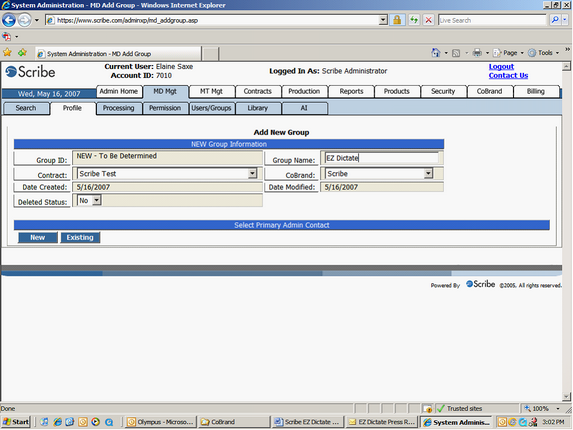Viewport: 573px width, 430px height.
Task: Click the Contact Us link
Action: coord(508,75)
